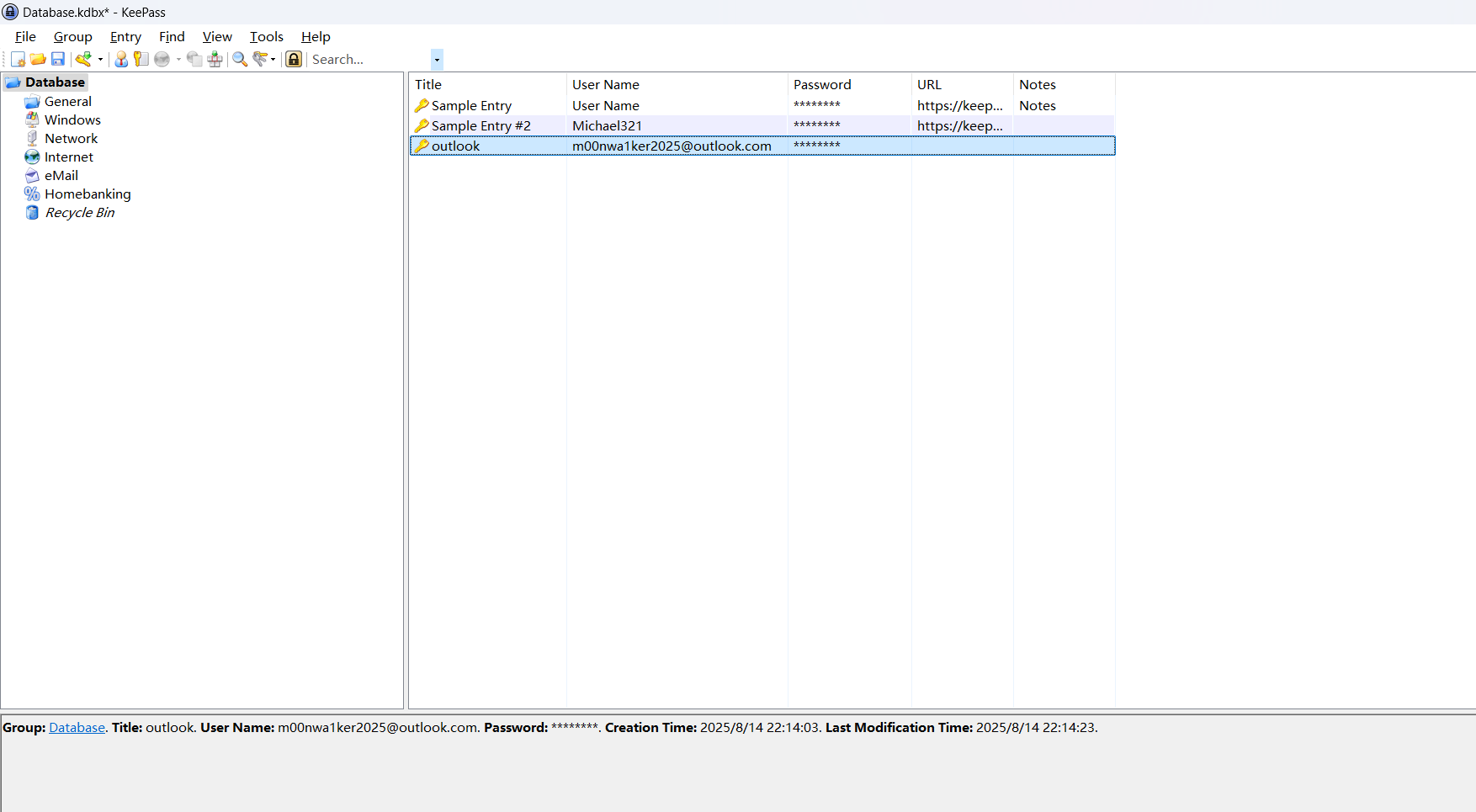Click the Show Entries keys icon
This screenshot has width=1476, height=812.
261,59
